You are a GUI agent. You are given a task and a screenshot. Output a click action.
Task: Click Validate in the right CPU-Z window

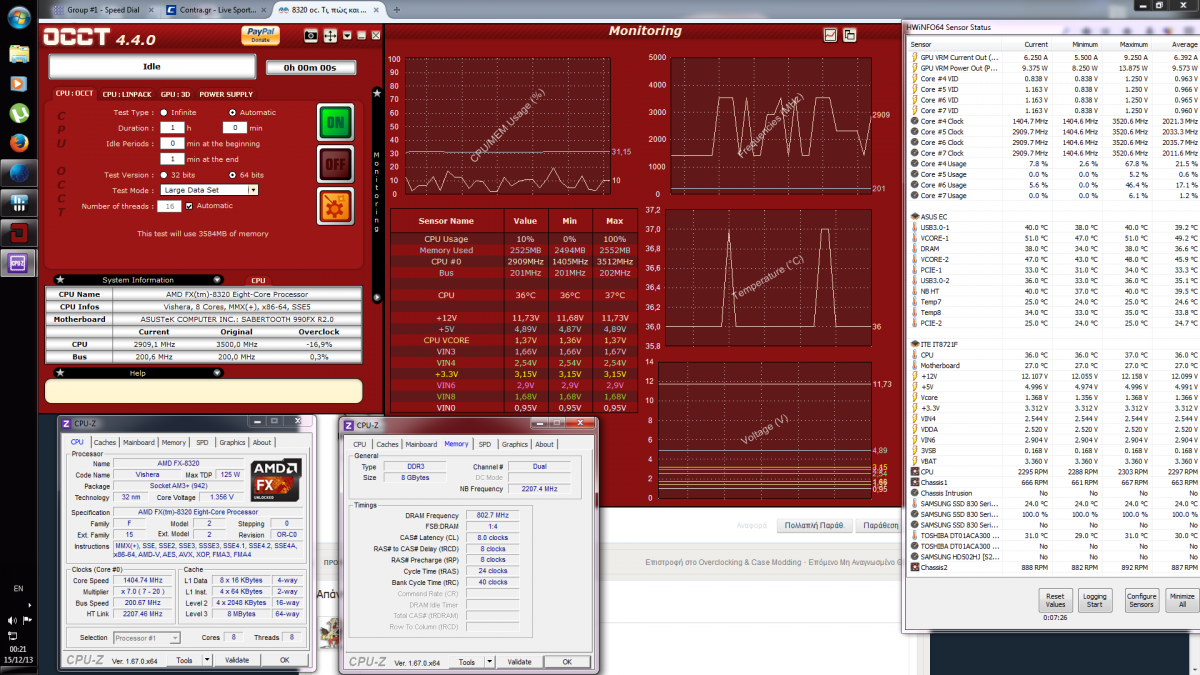(519, 662)
